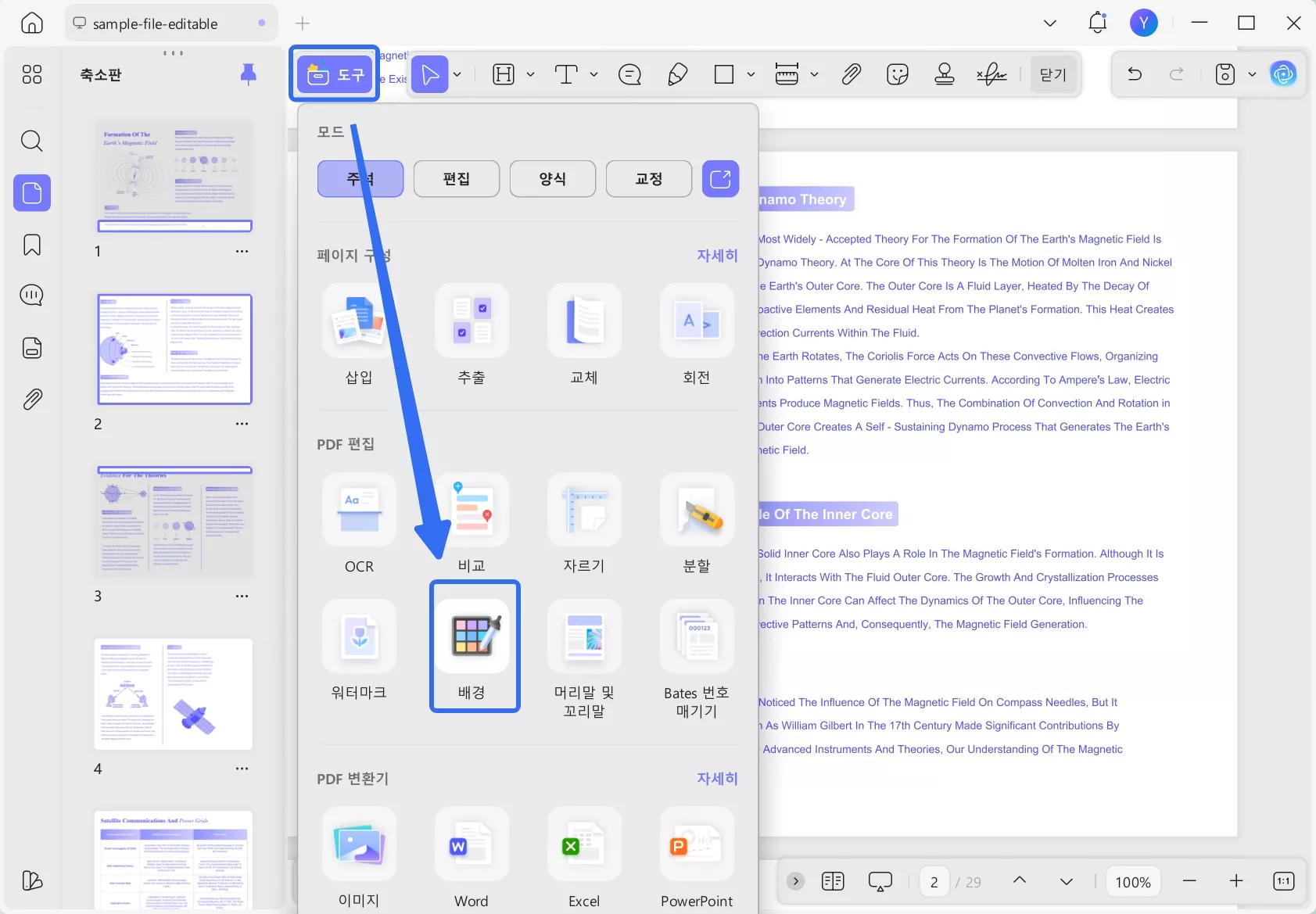Attach a file with paperclip tool
Viewport: 1316px width, 914px height.
point(851,74)
